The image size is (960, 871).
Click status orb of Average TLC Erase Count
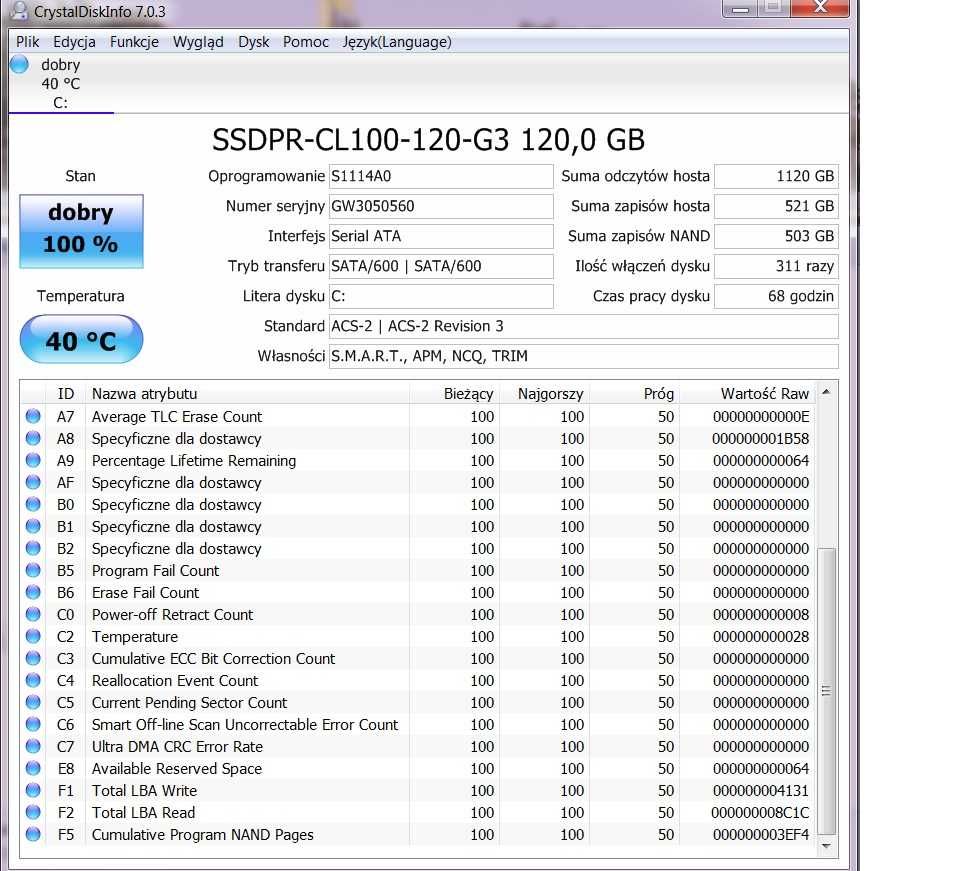click(x=33, y=416)
